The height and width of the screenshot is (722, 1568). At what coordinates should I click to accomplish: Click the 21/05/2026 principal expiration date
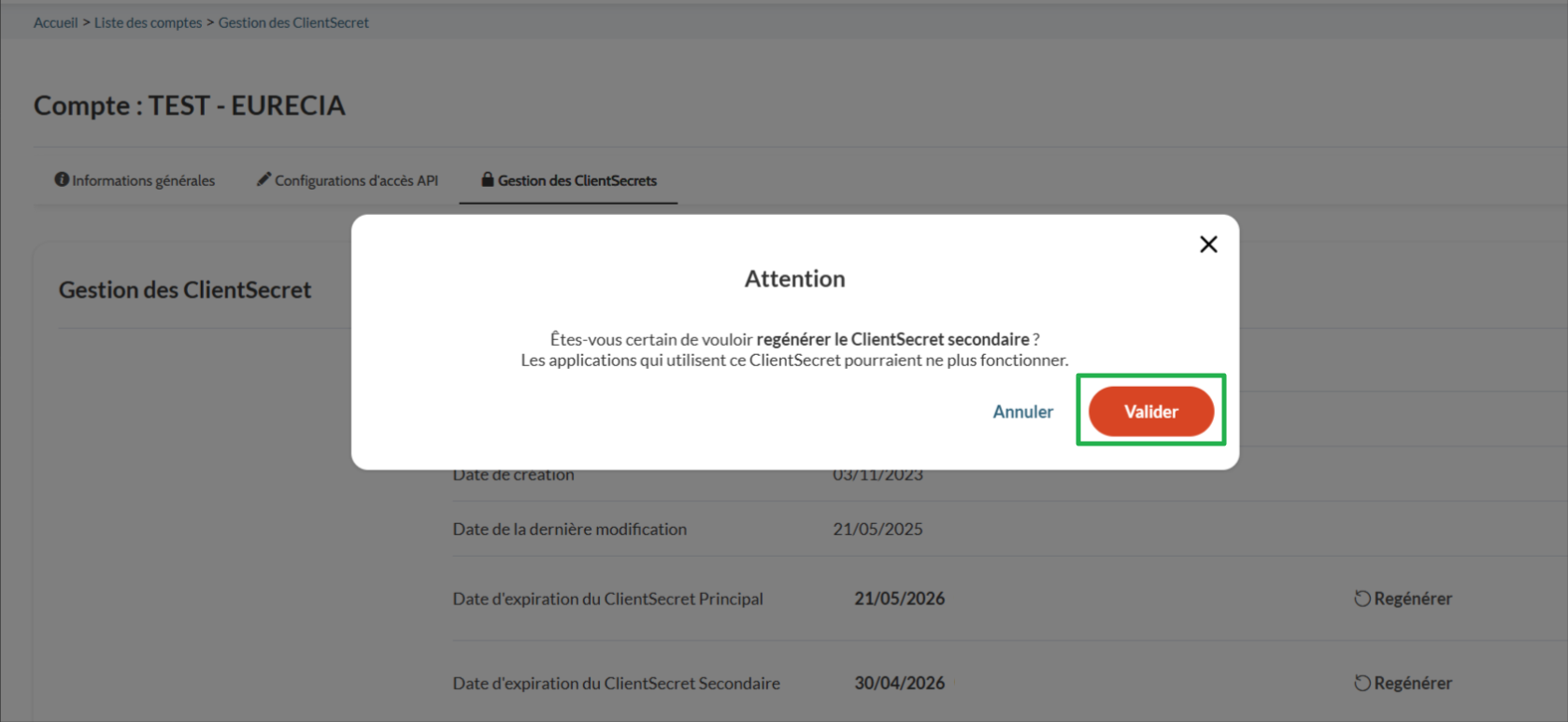(x=899, y=599)
